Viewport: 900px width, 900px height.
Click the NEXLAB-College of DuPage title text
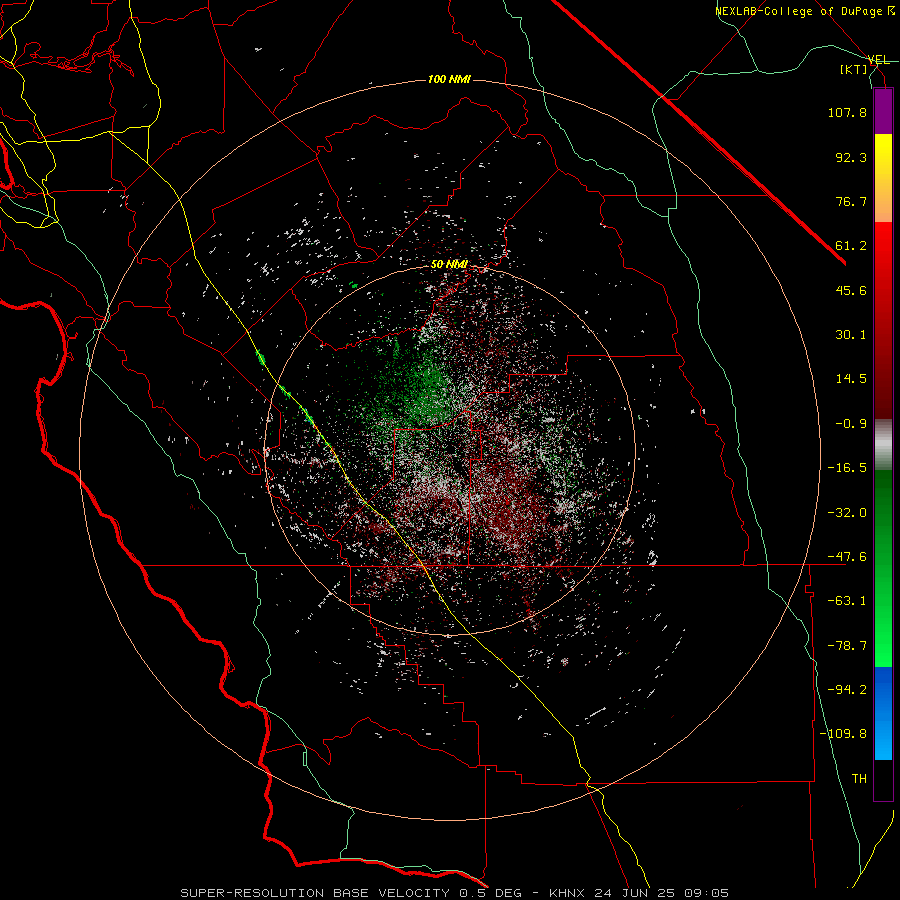(x=805, y=11)
